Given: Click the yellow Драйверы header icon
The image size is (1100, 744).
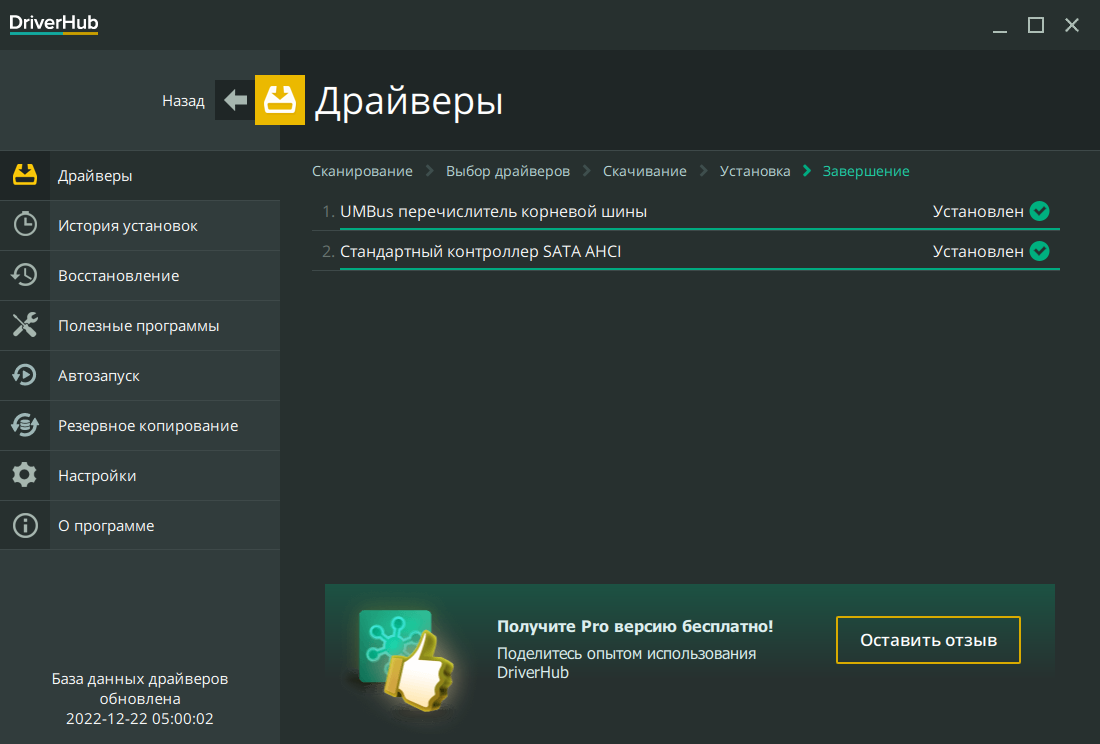Looking at the screenshot, I should click(x=280, y=100).
